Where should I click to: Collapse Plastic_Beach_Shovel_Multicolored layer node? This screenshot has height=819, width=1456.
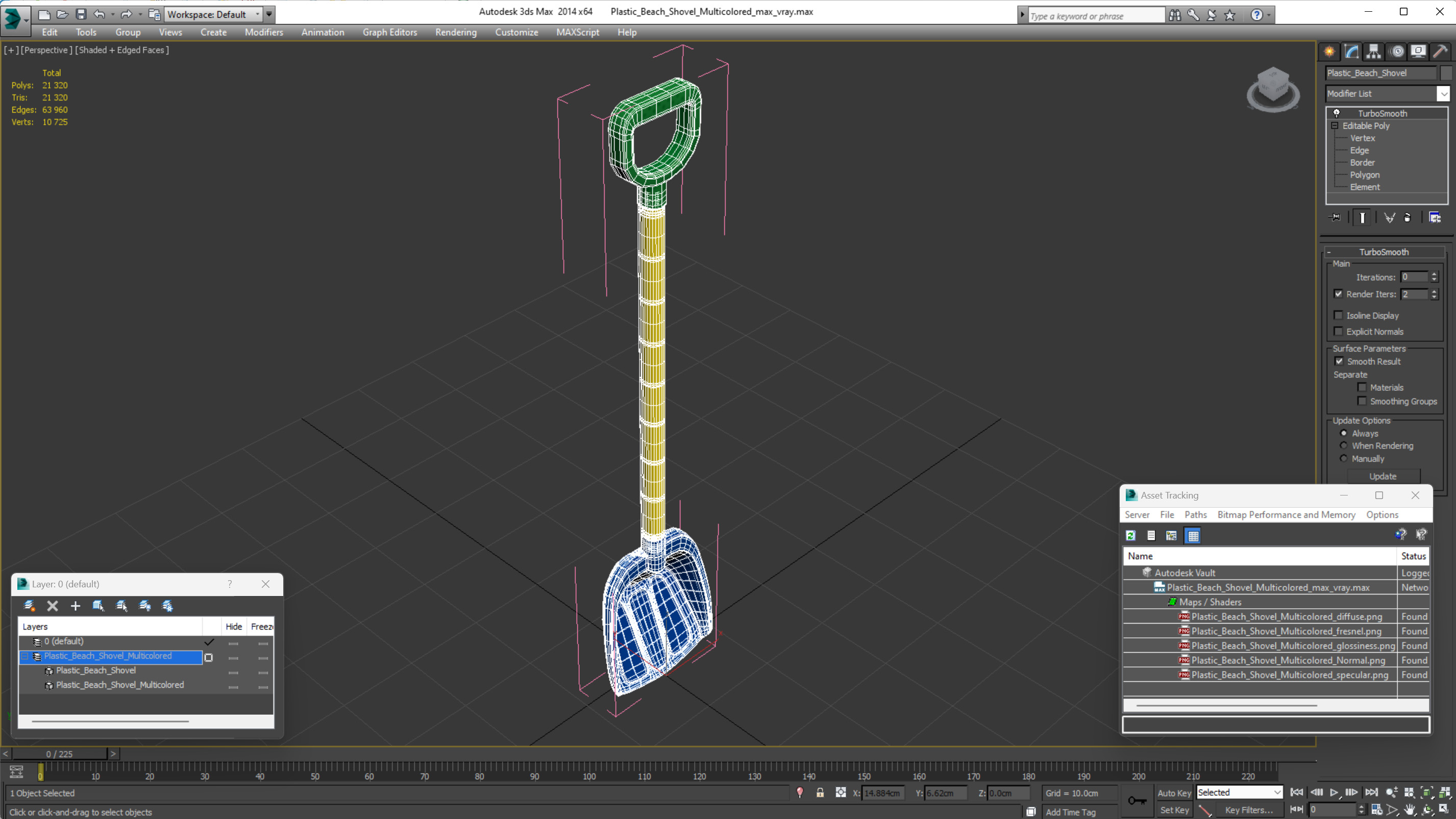pyautogui.click(x=26, y=656)
